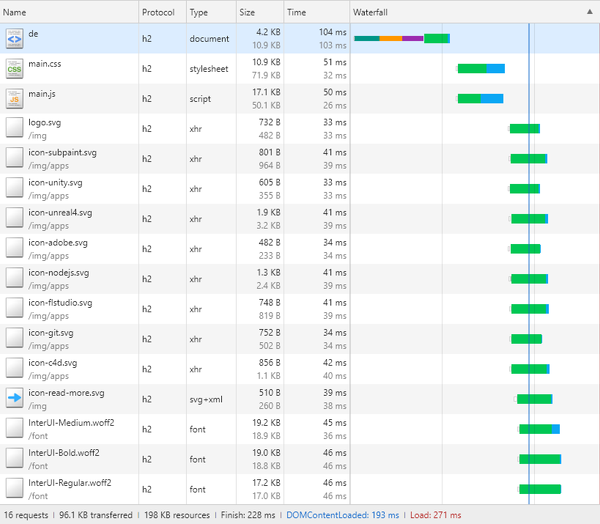Select the icon-c4d.svg request name
Image resolution: width=600 pixels, height=524 pixels.
pyautogui.click(x=52, y=363)
